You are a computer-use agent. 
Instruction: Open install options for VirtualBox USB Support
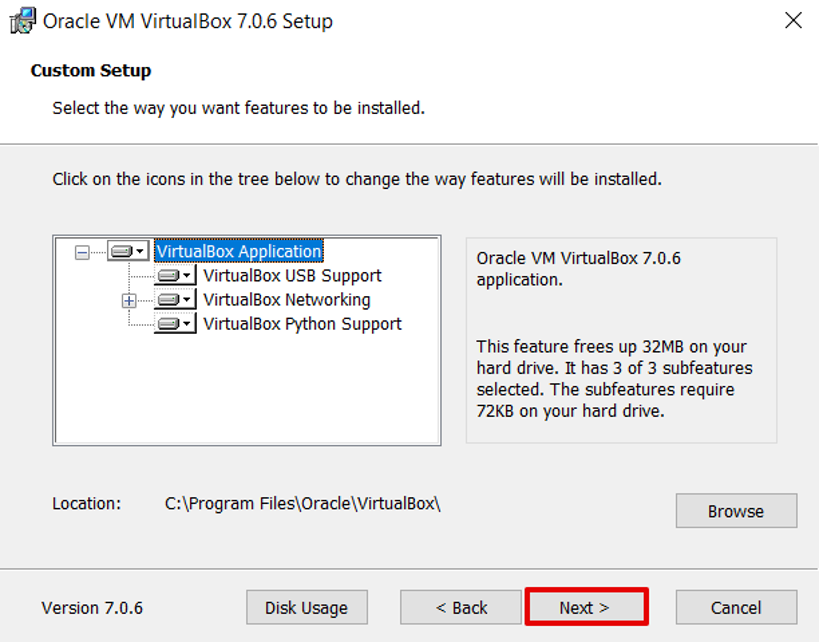[x=175, y=276]
